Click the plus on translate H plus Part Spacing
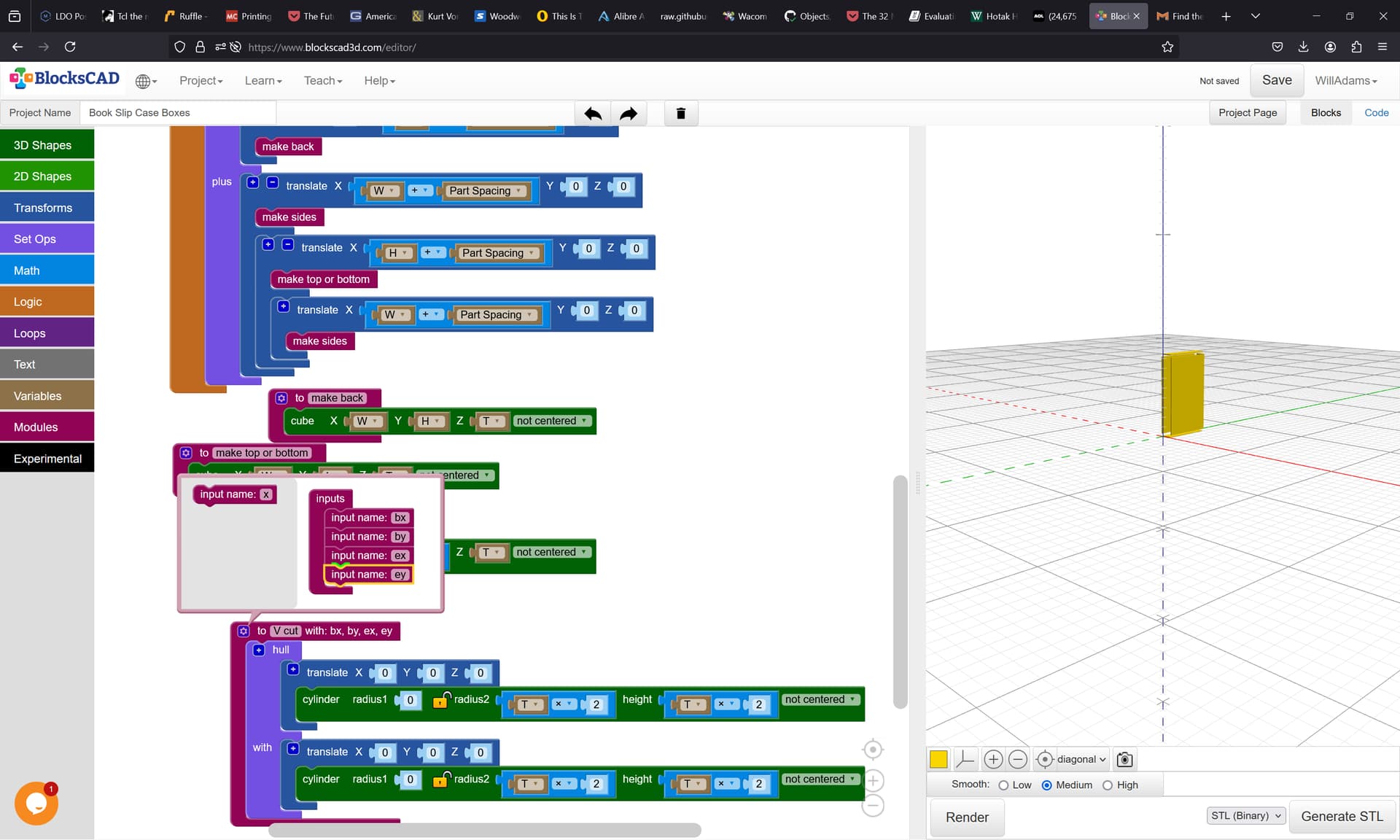The height and width of the screenshot is (840, 1400). coord(268,244)
